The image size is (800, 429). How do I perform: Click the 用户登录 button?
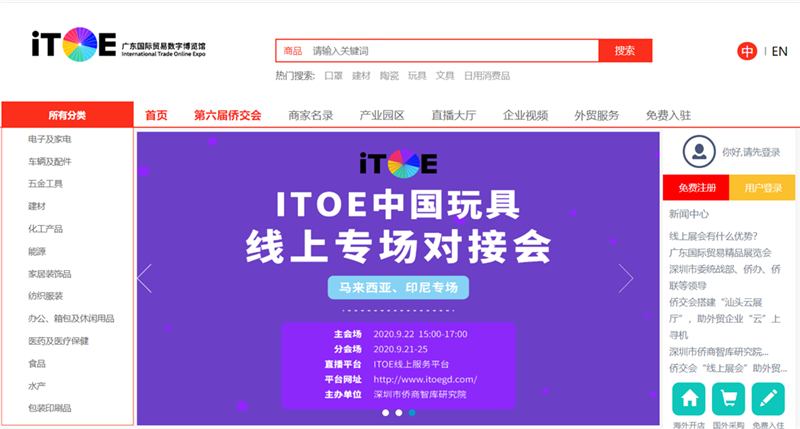[x=762, y=188]
